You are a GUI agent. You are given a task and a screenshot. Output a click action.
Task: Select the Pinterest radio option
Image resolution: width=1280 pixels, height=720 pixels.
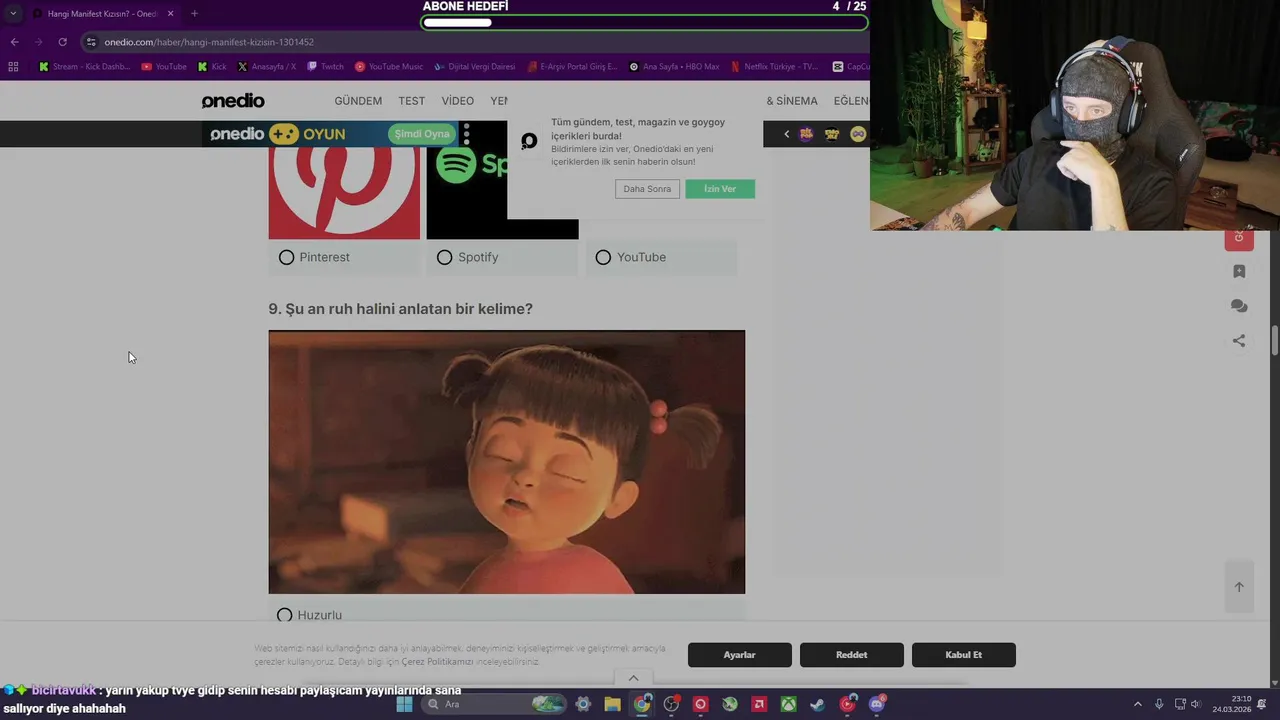(287, 257)
